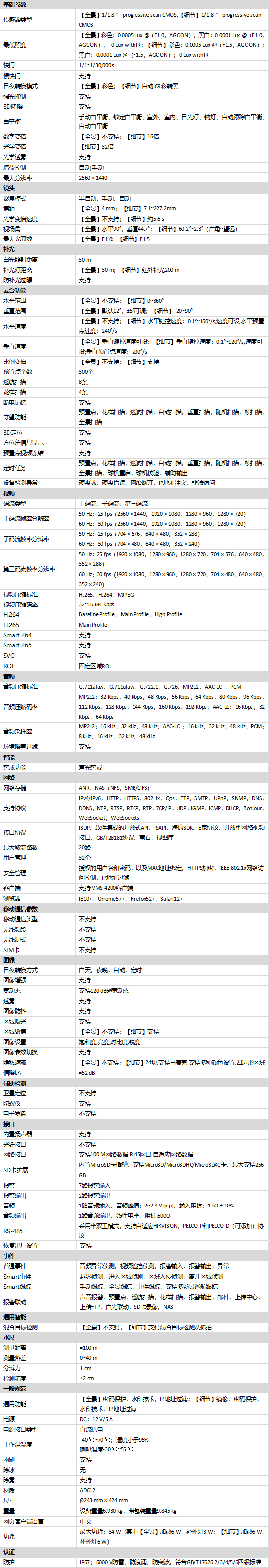Select the preset count value '300个'

[86, 372]
